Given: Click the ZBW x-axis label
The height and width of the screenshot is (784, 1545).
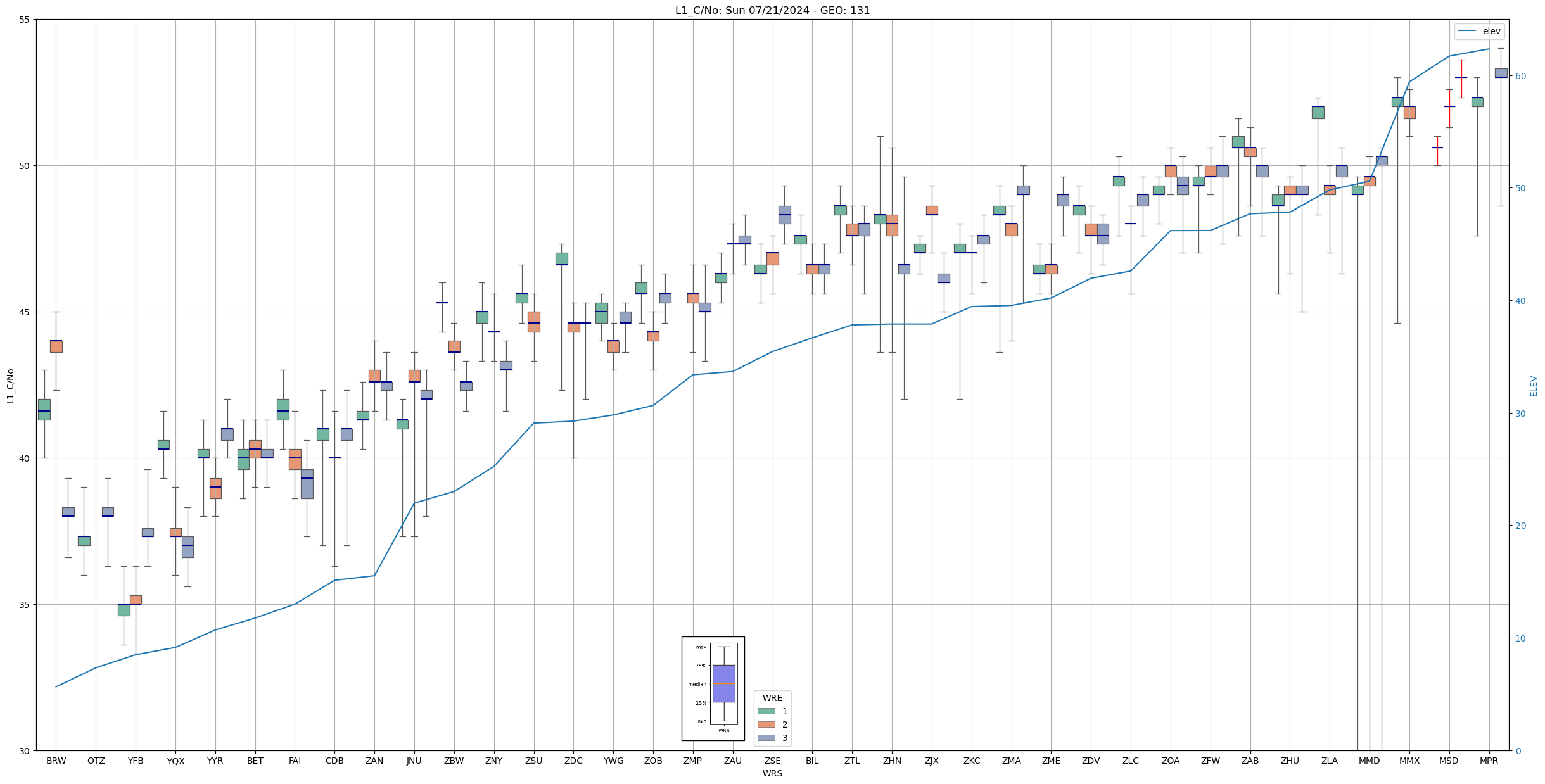Looking at the screenshot, I should pos(454,761).
